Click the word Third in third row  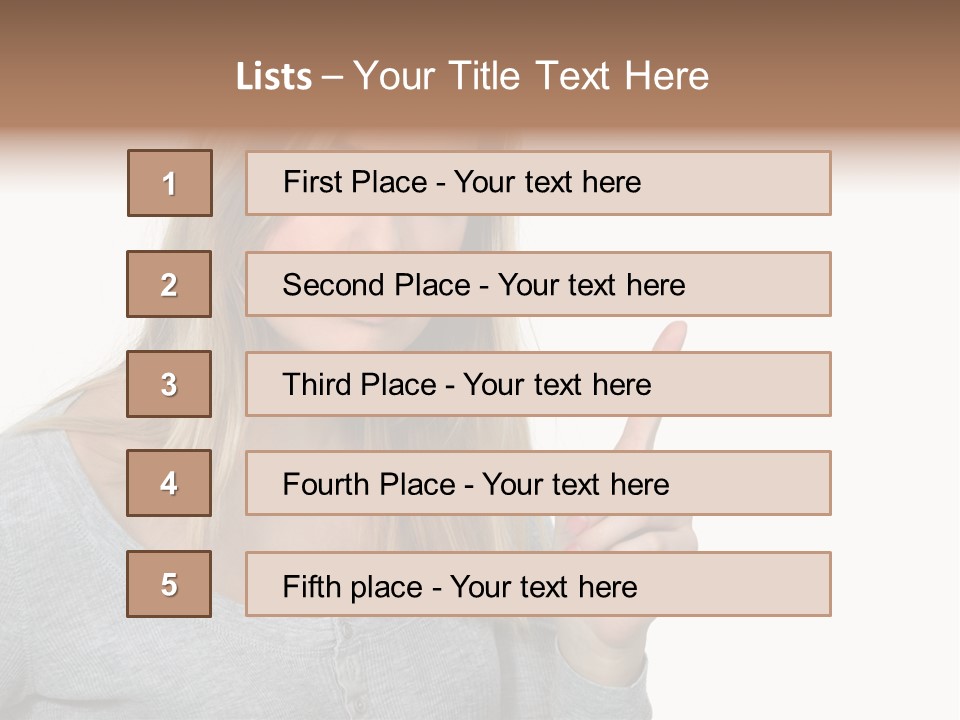click(317, 384)
